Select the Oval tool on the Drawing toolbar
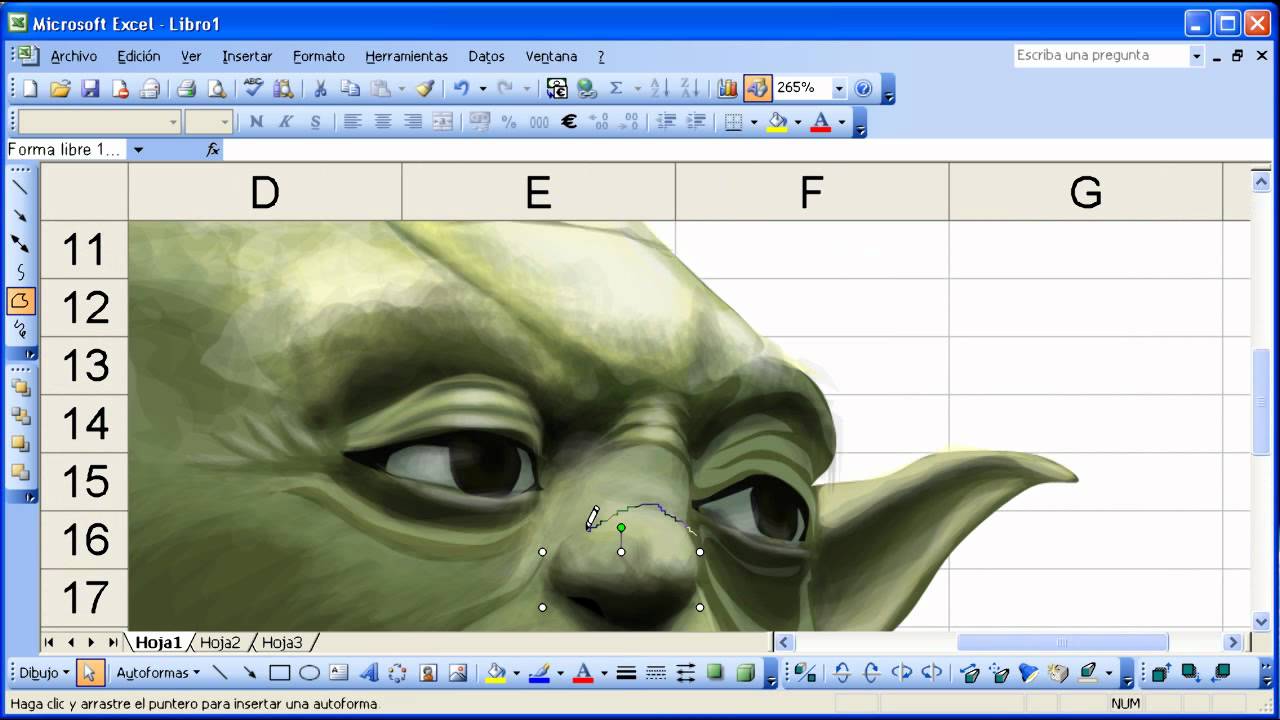This screenshot has width=1280, height=720. pyautogui.click(x=310, y=673)
